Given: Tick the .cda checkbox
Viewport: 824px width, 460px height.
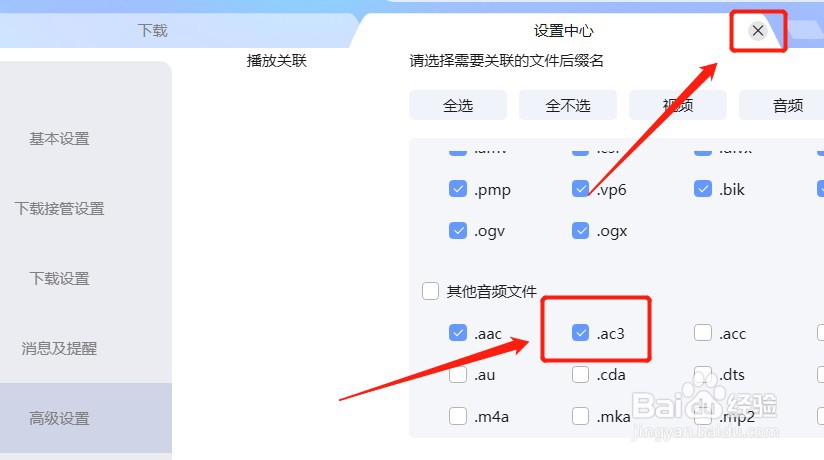Looking at the screenshot, I should point(580,374).
